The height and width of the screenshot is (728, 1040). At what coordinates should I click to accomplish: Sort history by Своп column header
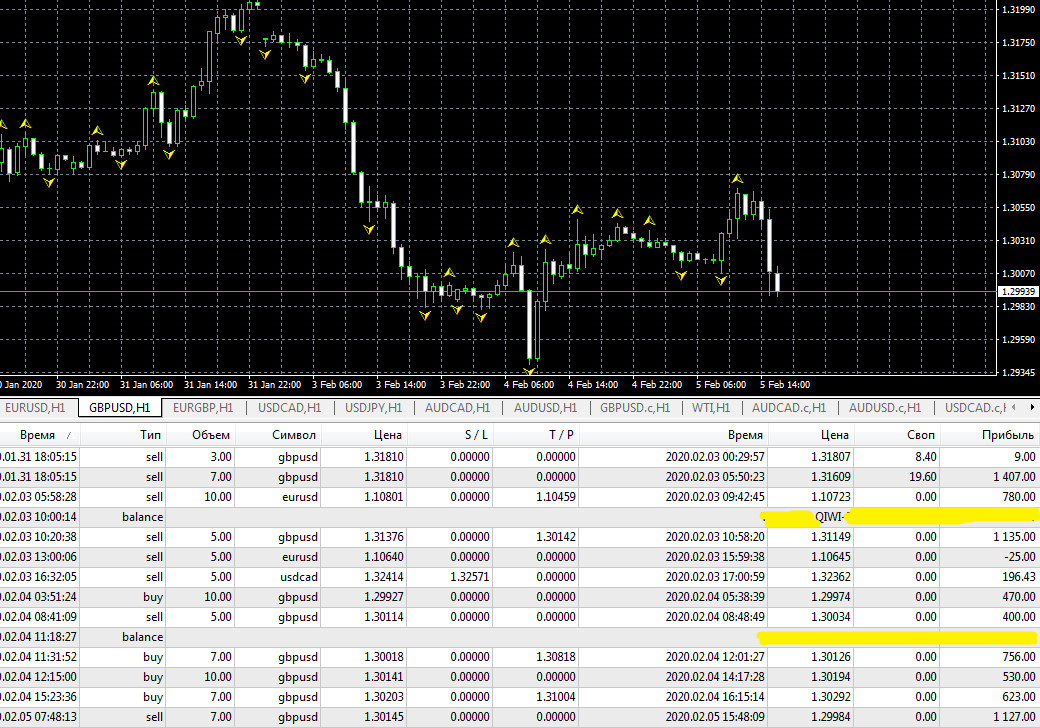pyautogui.click(x=922, y=435)
